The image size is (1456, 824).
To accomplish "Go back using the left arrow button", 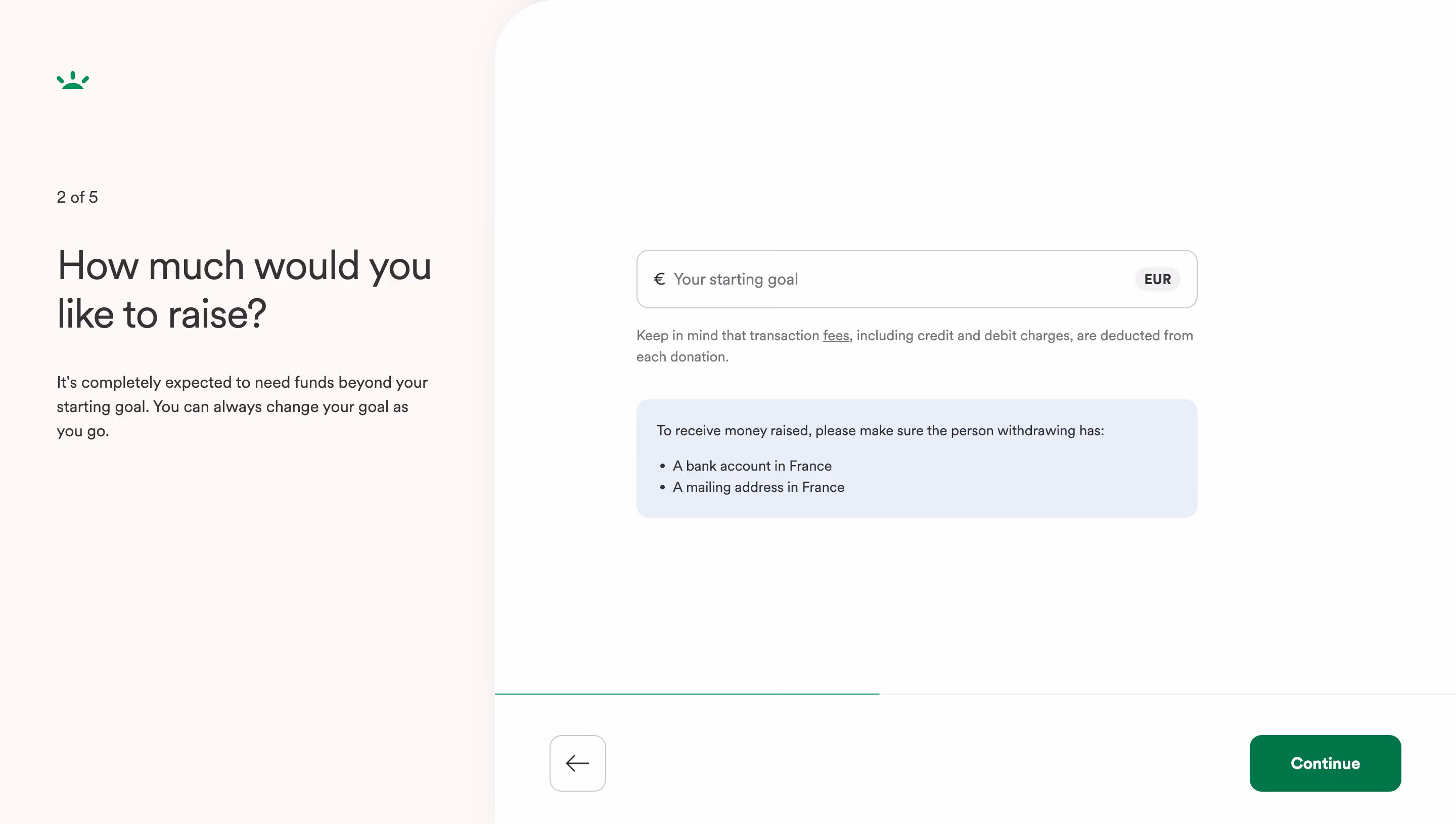I will click(577, 763).
